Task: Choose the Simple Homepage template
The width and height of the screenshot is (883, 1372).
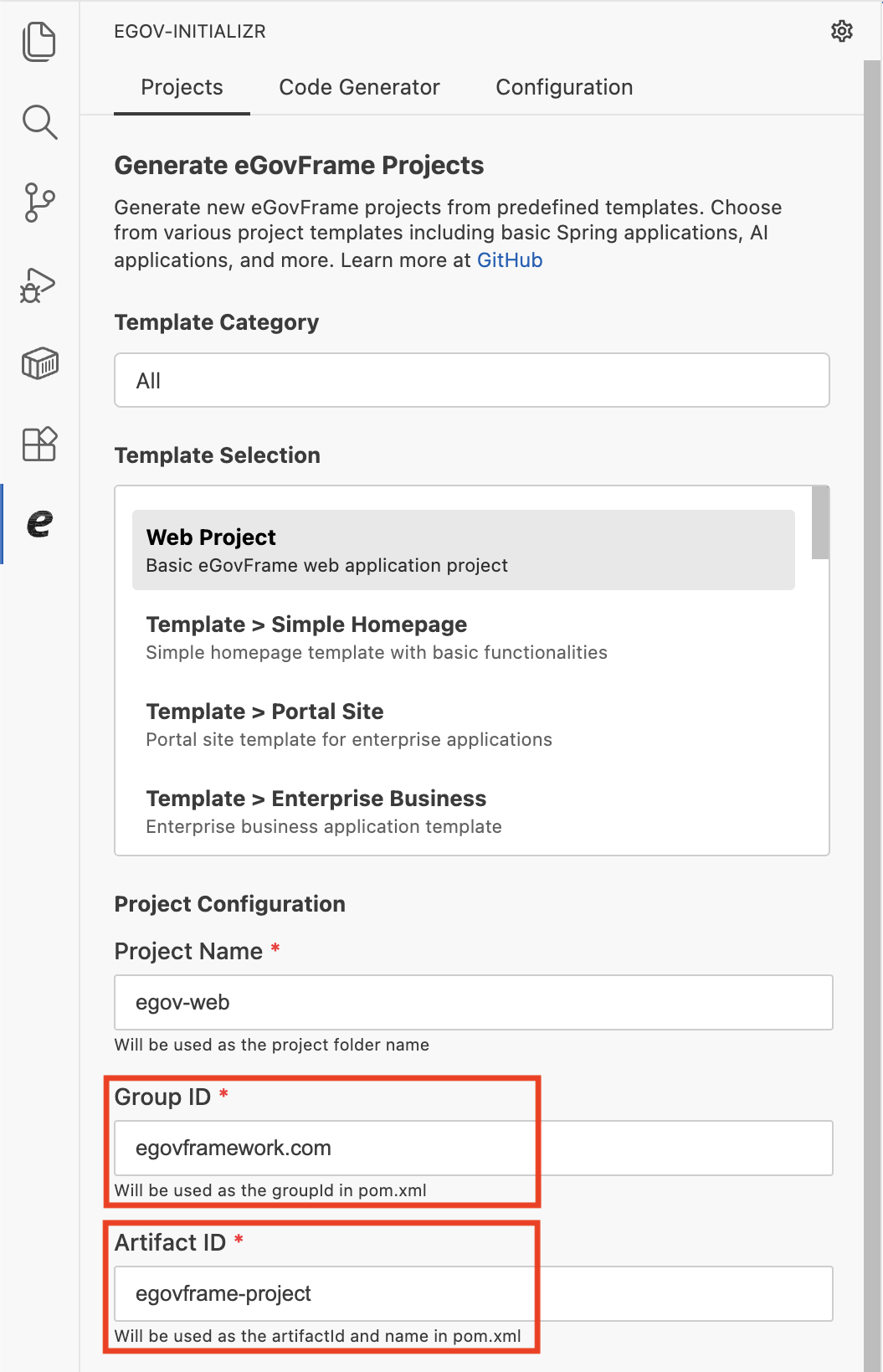Action: coord(463,637)
